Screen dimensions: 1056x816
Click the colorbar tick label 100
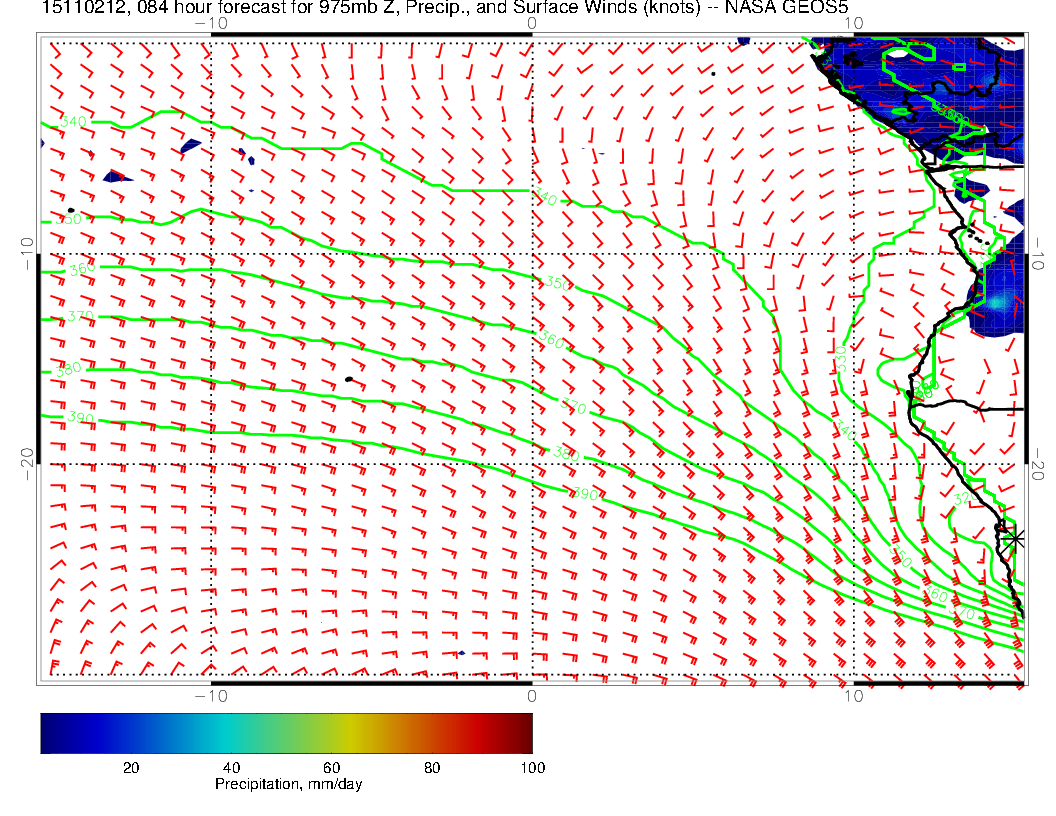[x=532, y=767]
